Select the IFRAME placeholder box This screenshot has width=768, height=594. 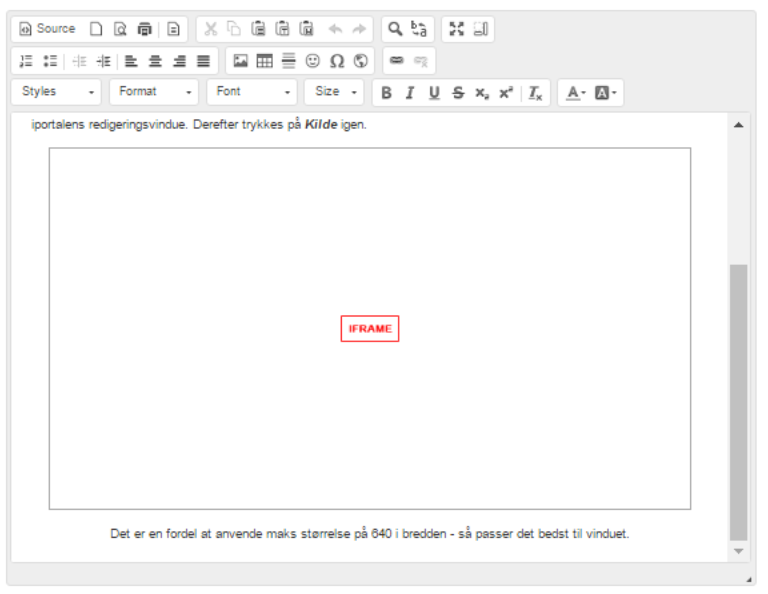click(370, 329)
